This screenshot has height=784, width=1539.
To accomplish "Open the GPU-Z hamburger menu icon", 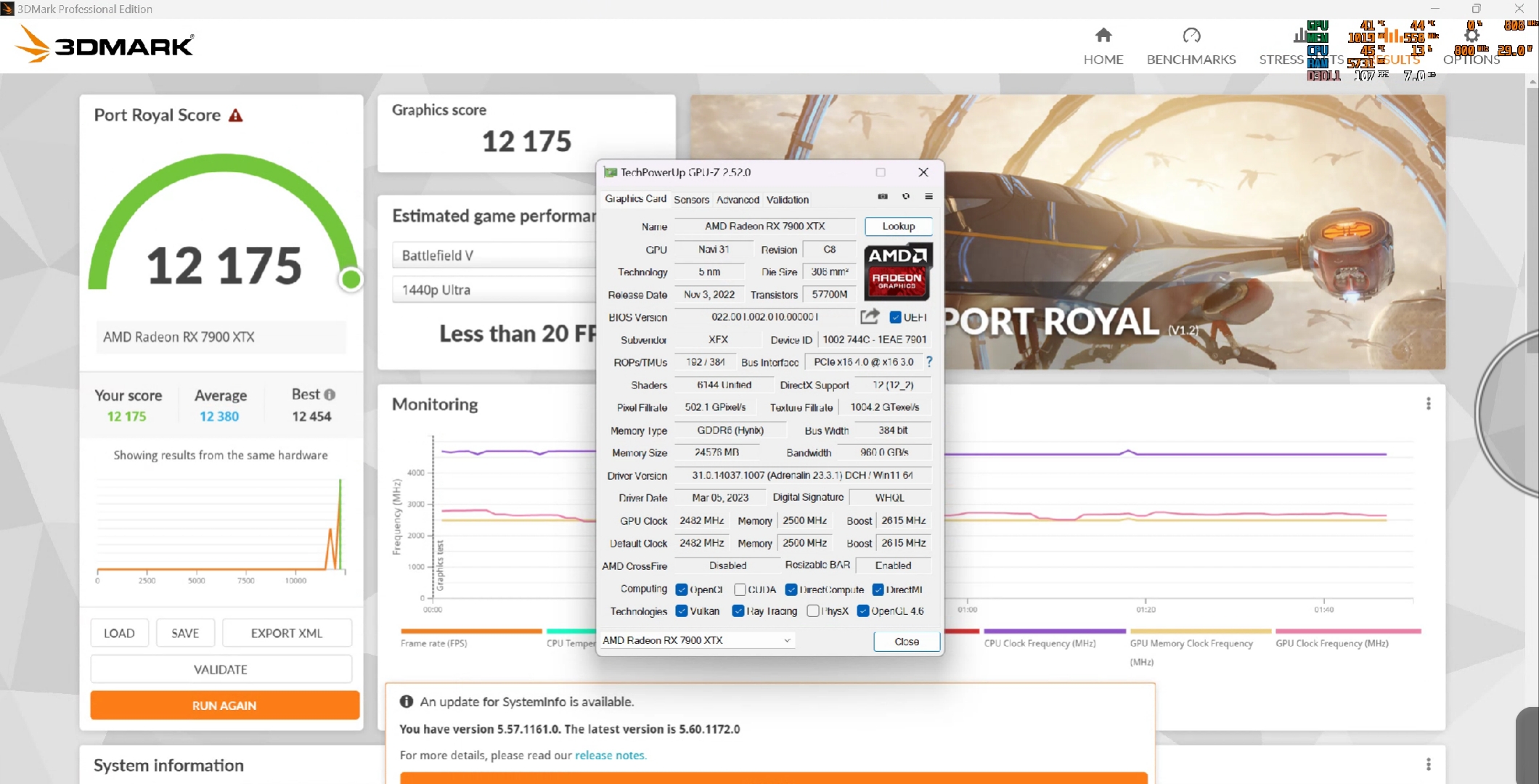I will (x=928, y=197).
